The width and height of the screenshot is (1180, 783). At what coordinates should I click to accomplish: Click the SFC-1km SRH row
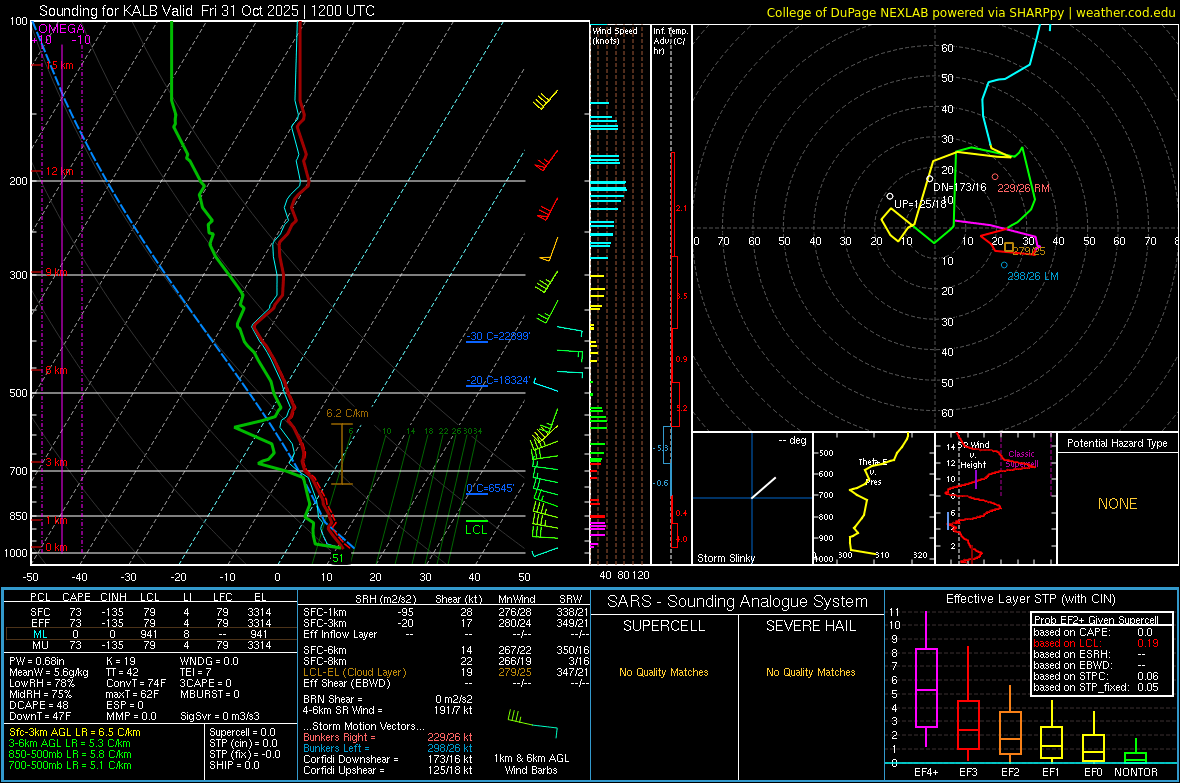coord(446,612)
